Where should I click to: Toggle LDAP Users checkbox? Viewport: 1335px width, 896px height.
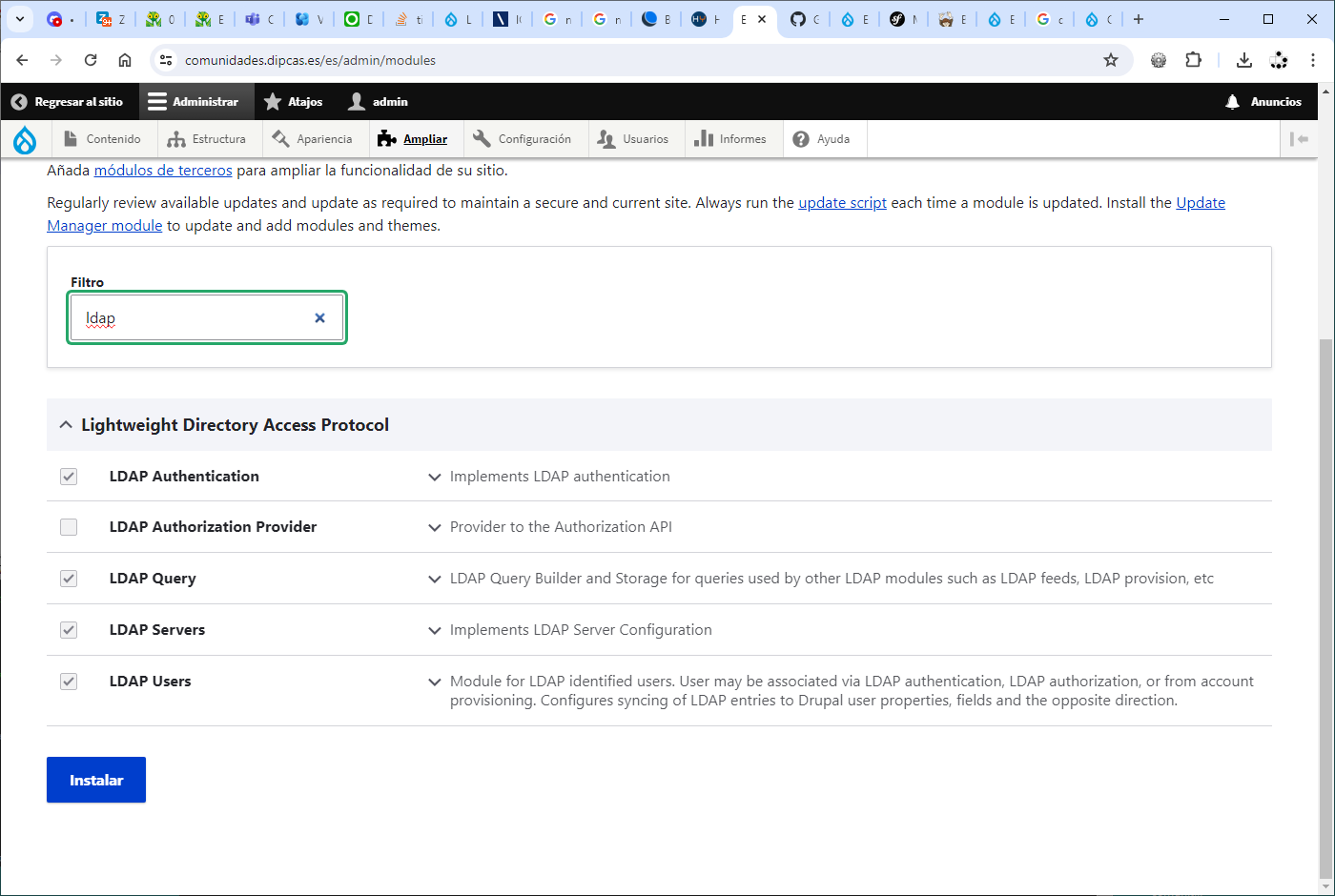pos(69,682)
